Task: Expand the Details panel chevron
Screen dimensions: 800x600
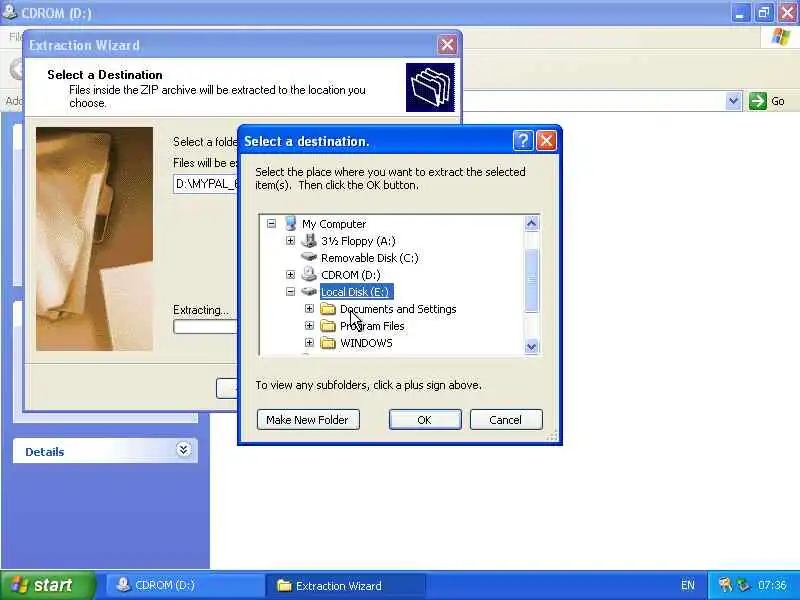Action: [x=183, y=449]
